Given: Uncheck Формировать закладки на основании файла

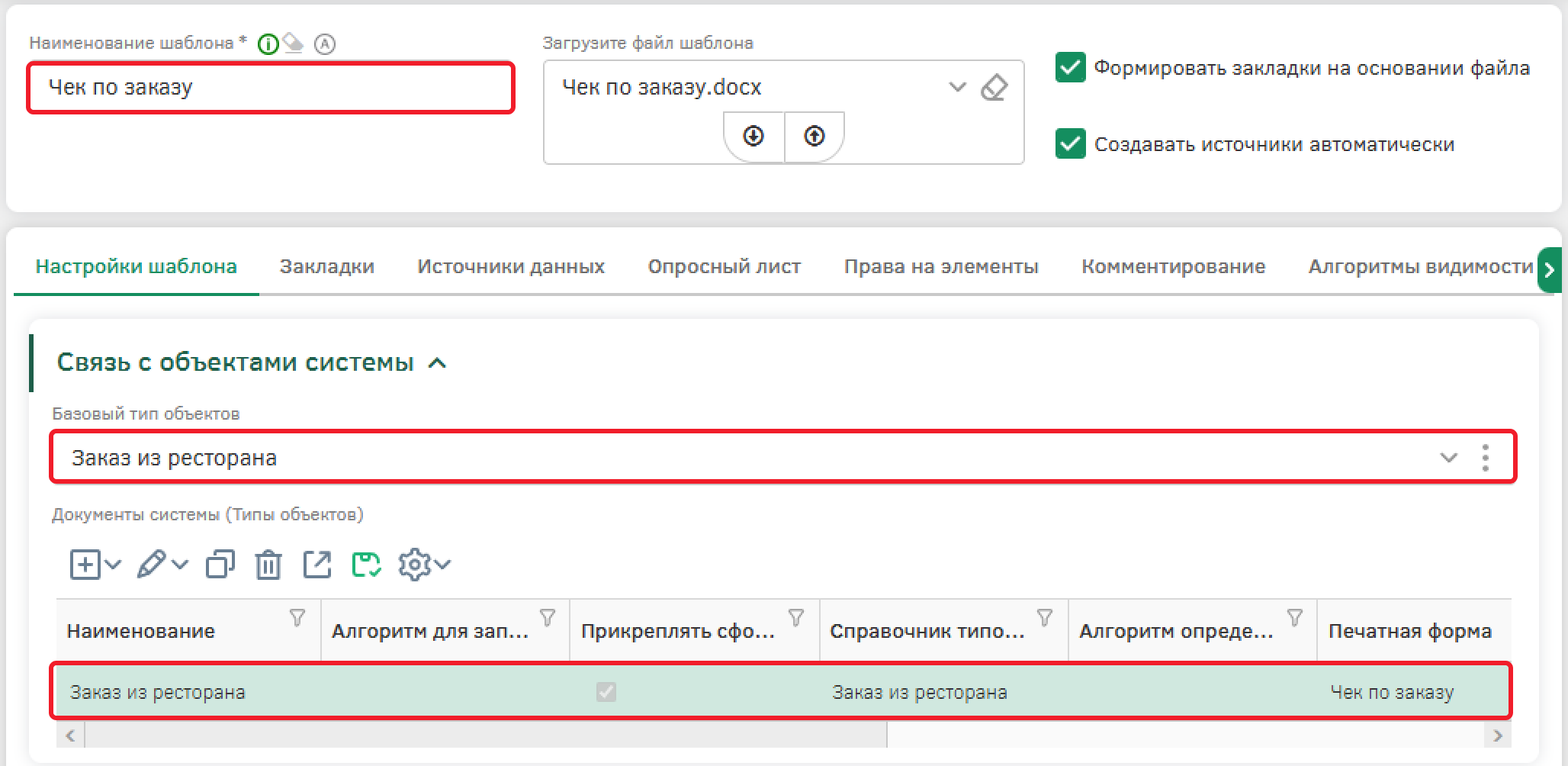Looking at the screenshot, I should (1070, 68).
